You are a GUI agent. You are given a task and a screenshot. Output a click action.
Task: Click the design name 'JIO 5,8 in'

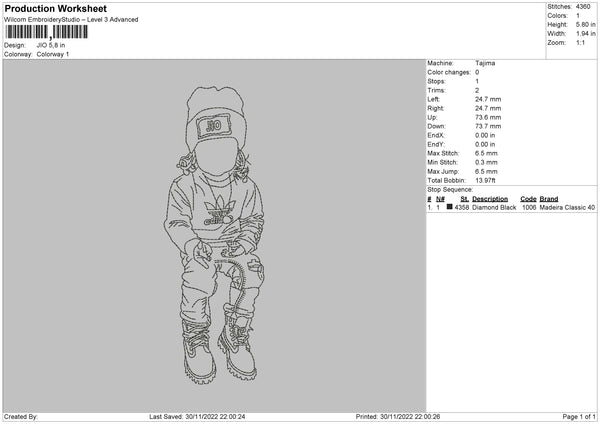click(x=51, y=45)
